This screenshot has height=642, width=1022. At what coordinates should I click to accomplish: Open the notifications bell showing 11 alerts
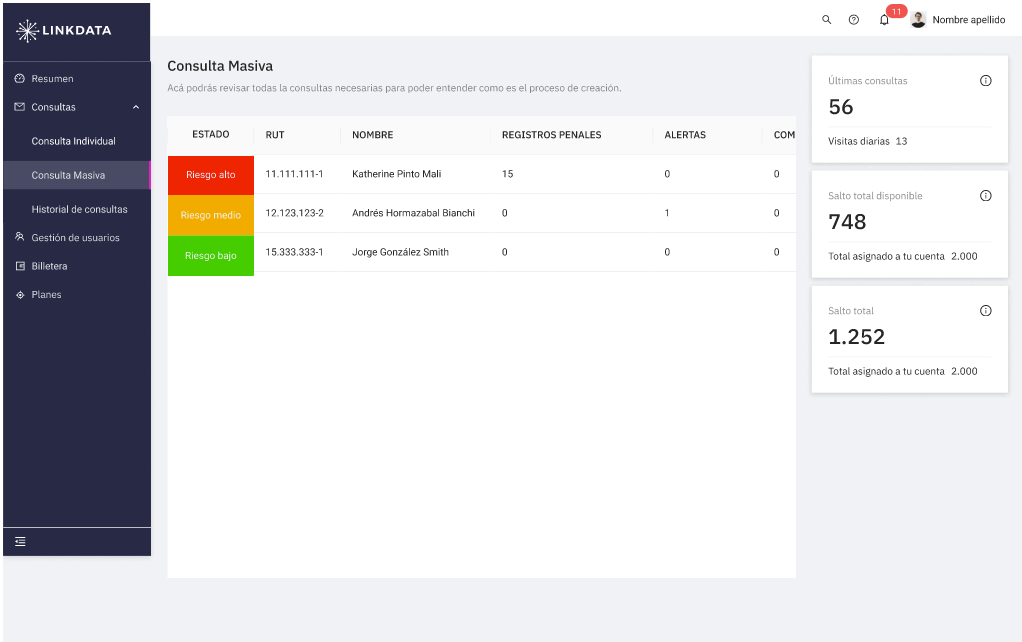tap(884, 21)
